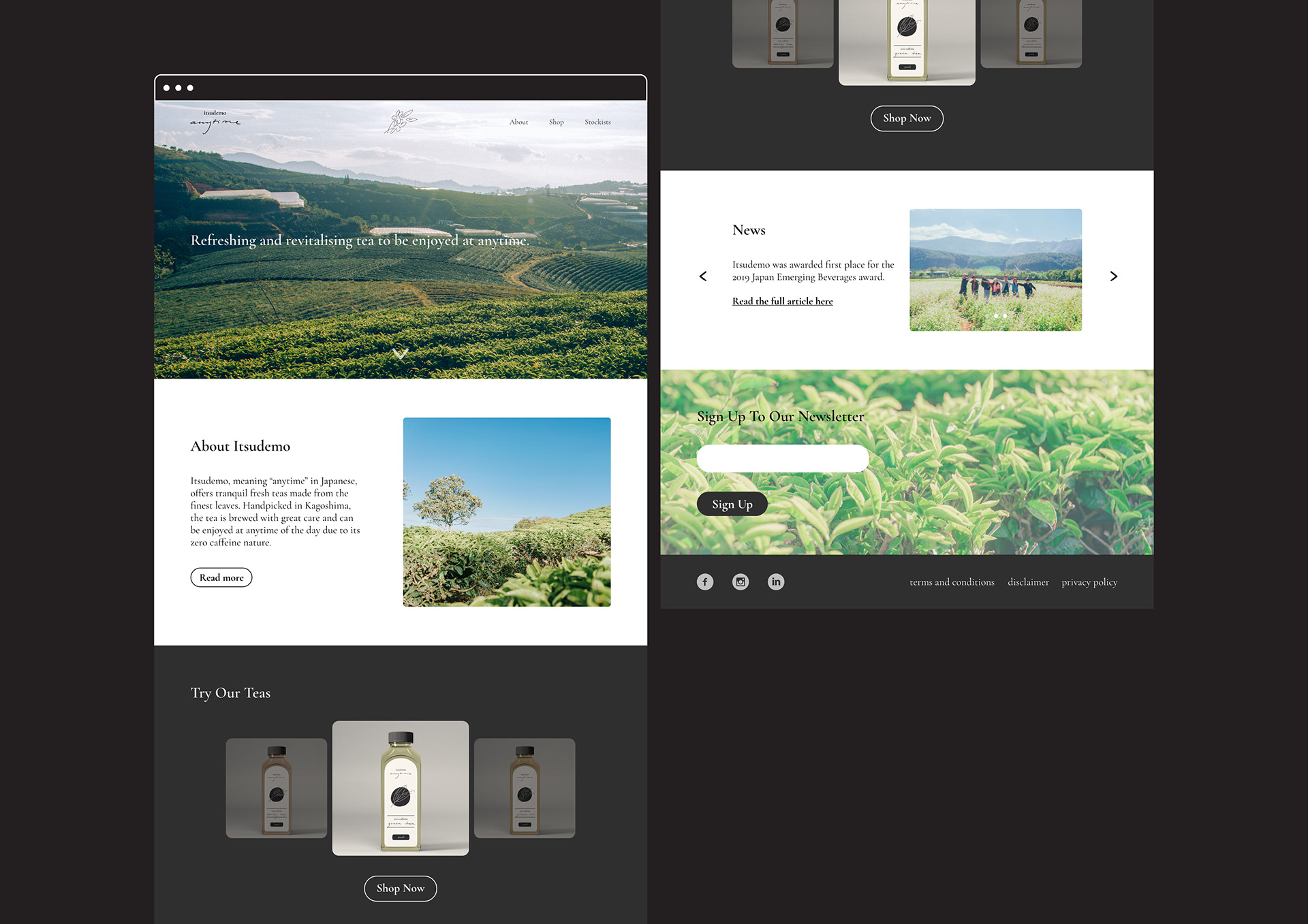Click the anytime script logo in header
Viewport: 1308px width, 924px height.
215,122
